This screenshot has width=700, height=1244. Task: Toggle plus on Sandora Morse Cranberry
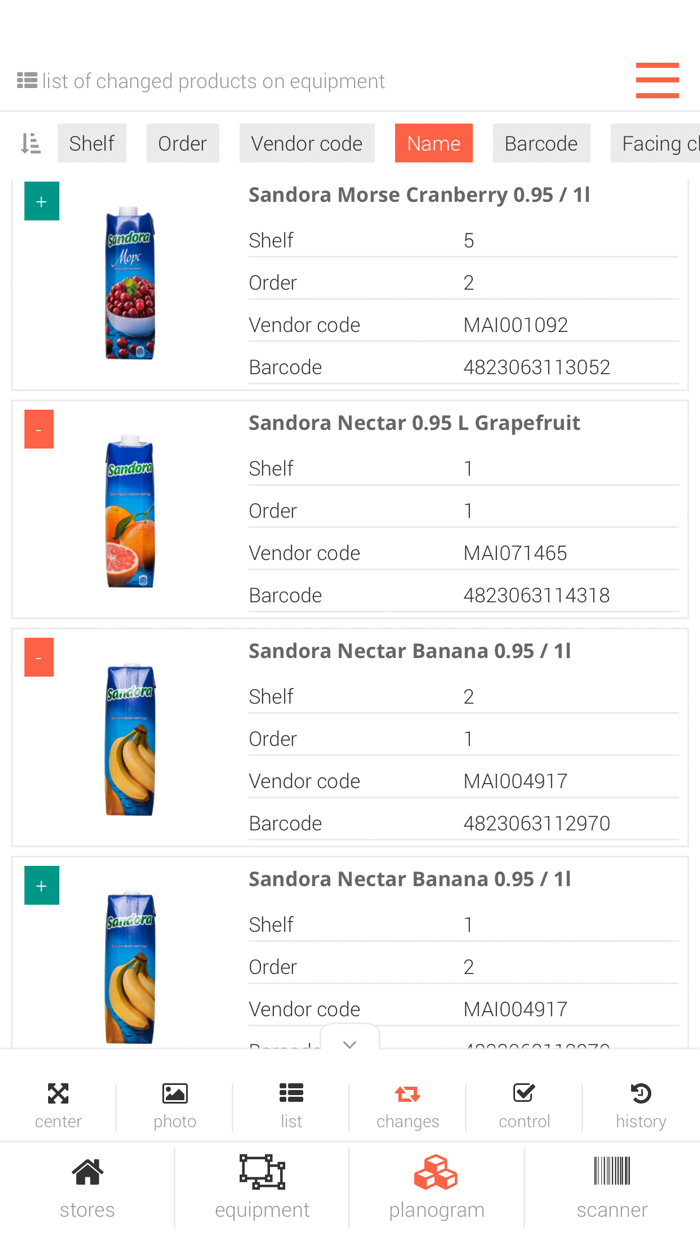[x=42, y=201]
